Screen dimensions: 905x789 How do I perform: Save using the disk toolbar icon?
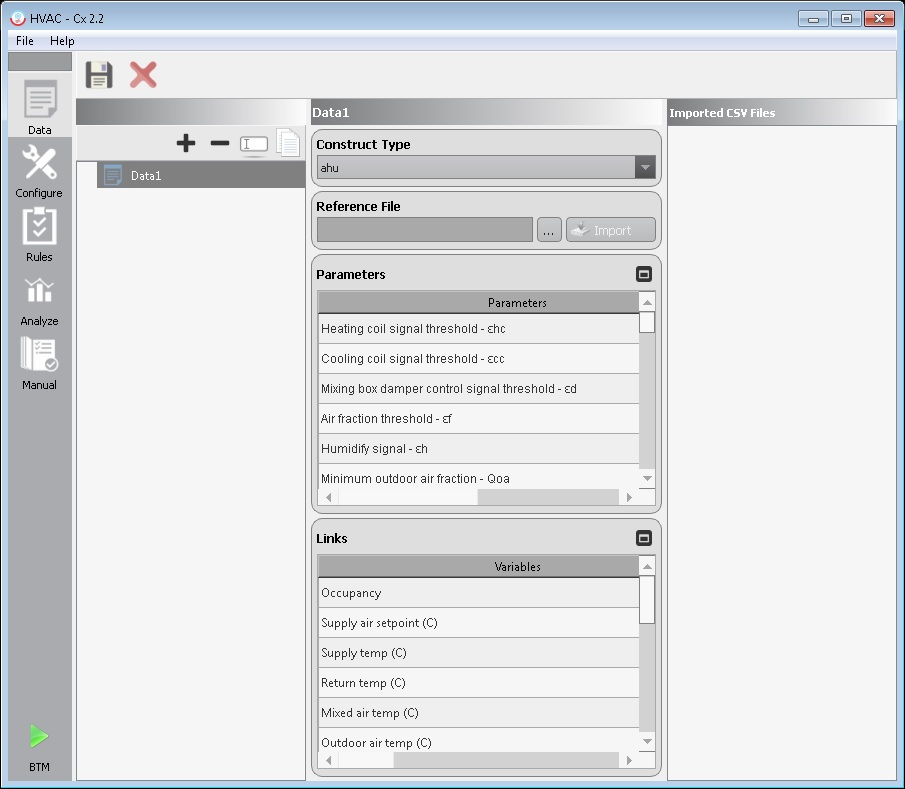point(97,74)
